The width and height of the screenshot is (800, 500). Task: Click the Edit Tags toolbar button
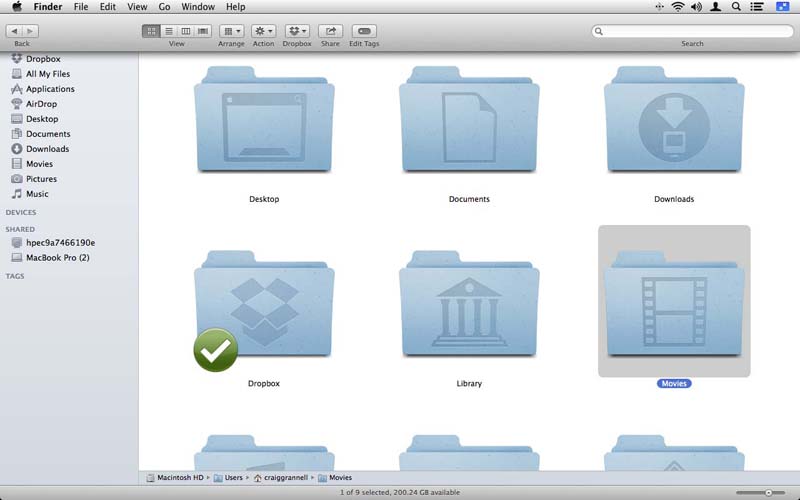(x=364, y=31)
